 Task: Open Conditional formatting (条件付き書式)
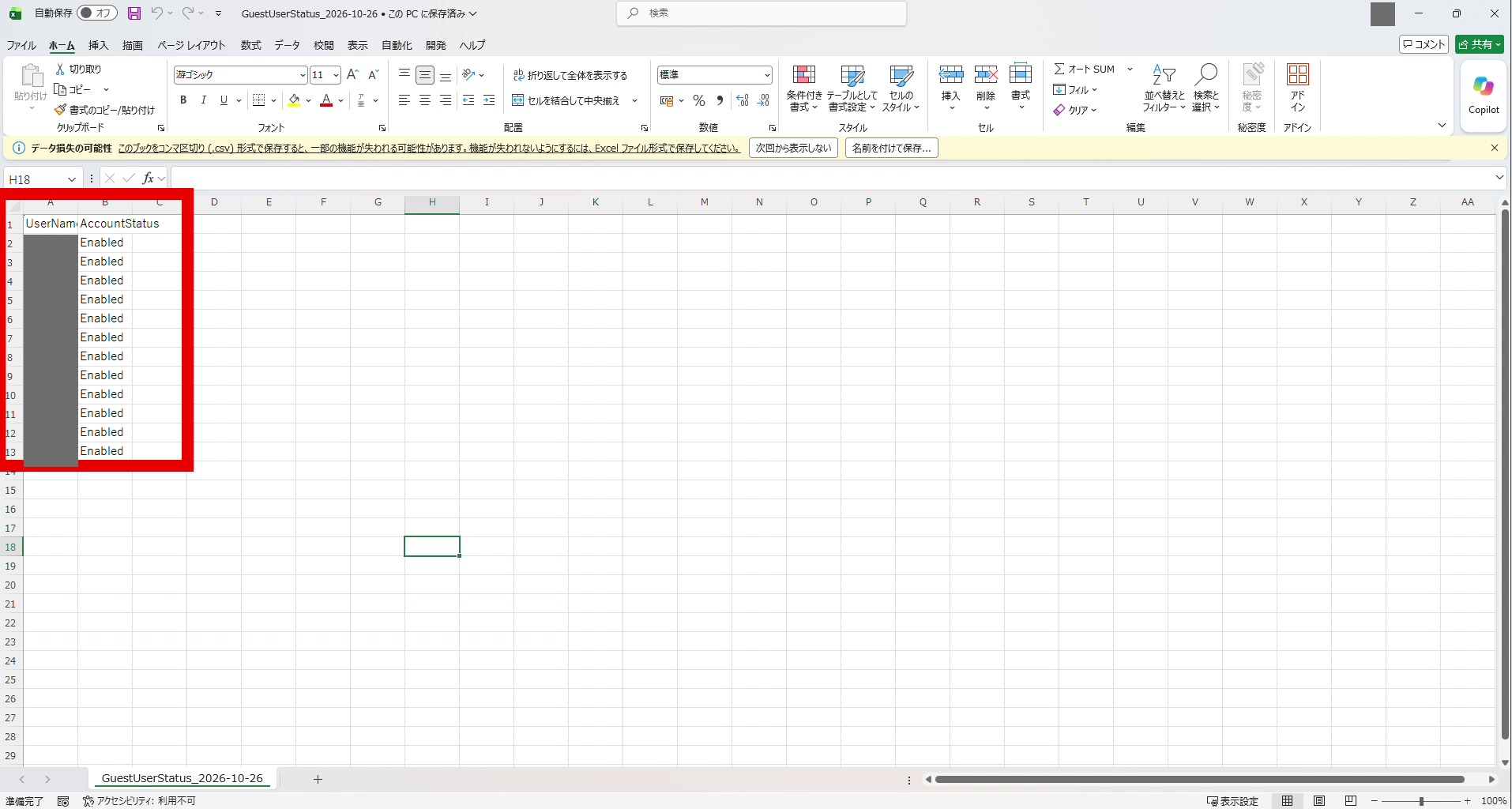[x=804, y=88]
